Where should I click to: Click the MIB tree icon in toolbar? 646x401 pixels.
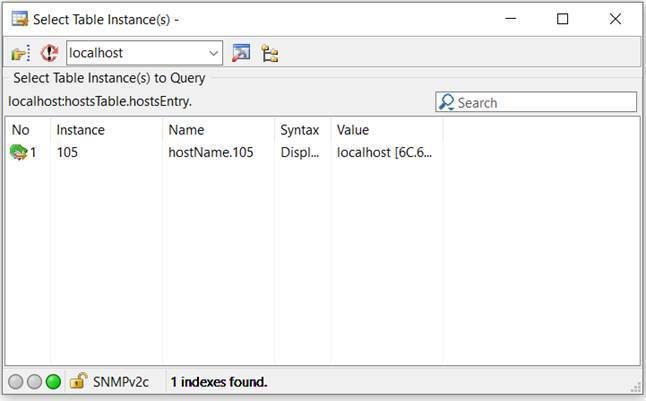[x=269, y=53]
